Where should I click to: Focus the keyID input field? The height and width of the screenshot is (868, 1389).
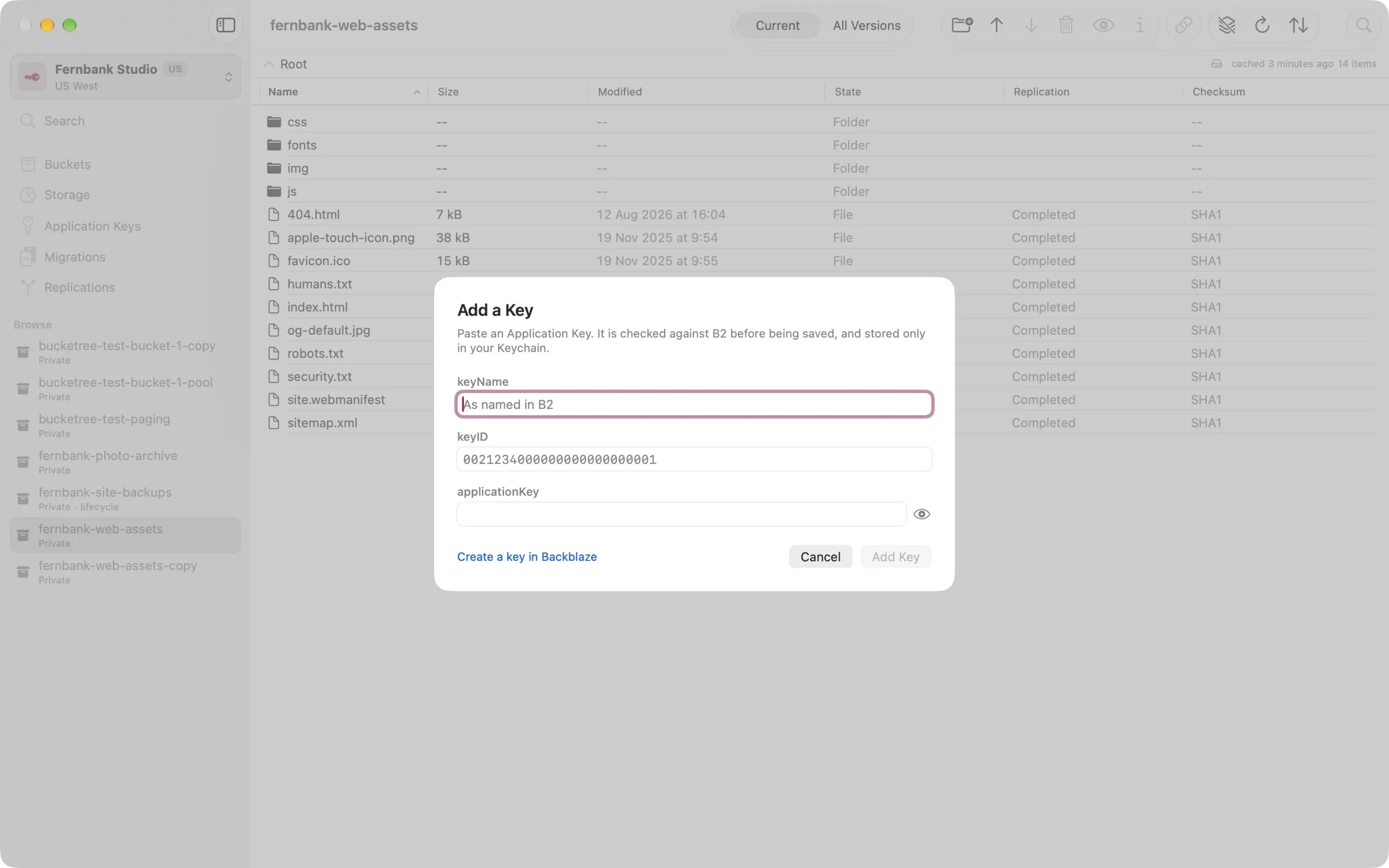click(694, 459)
